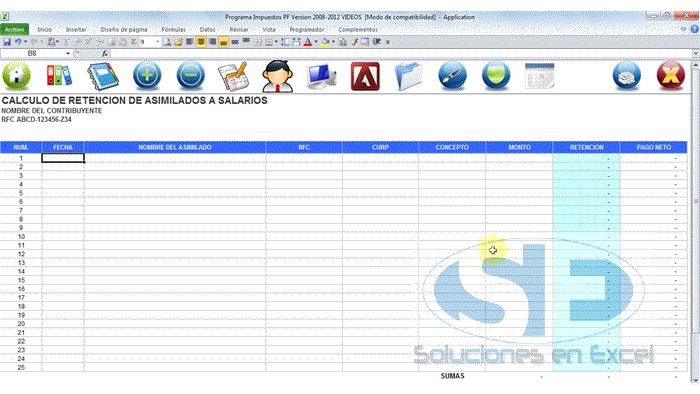Open the businessman user icon

(x=278, y=76)
